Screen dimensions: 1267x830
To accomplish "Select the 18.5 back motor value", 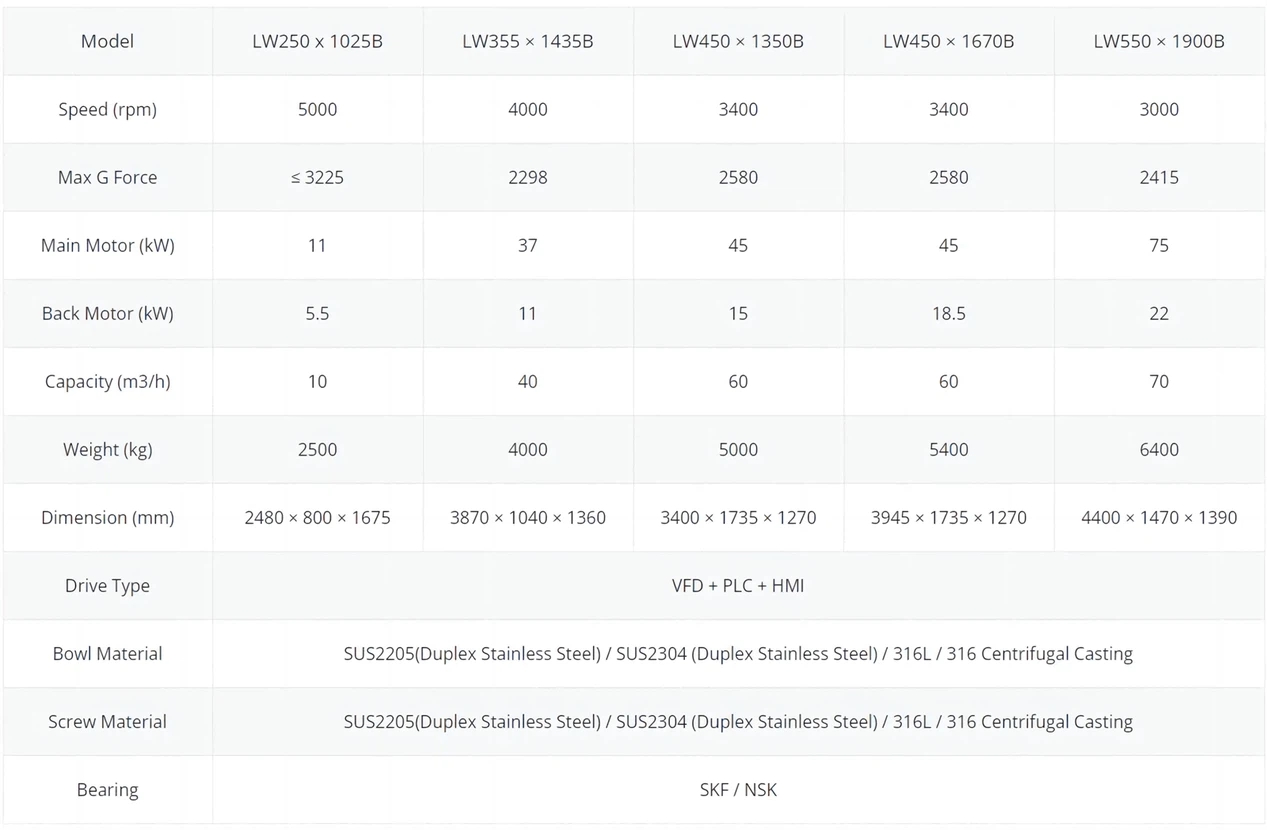I will (x=948, y=313).
